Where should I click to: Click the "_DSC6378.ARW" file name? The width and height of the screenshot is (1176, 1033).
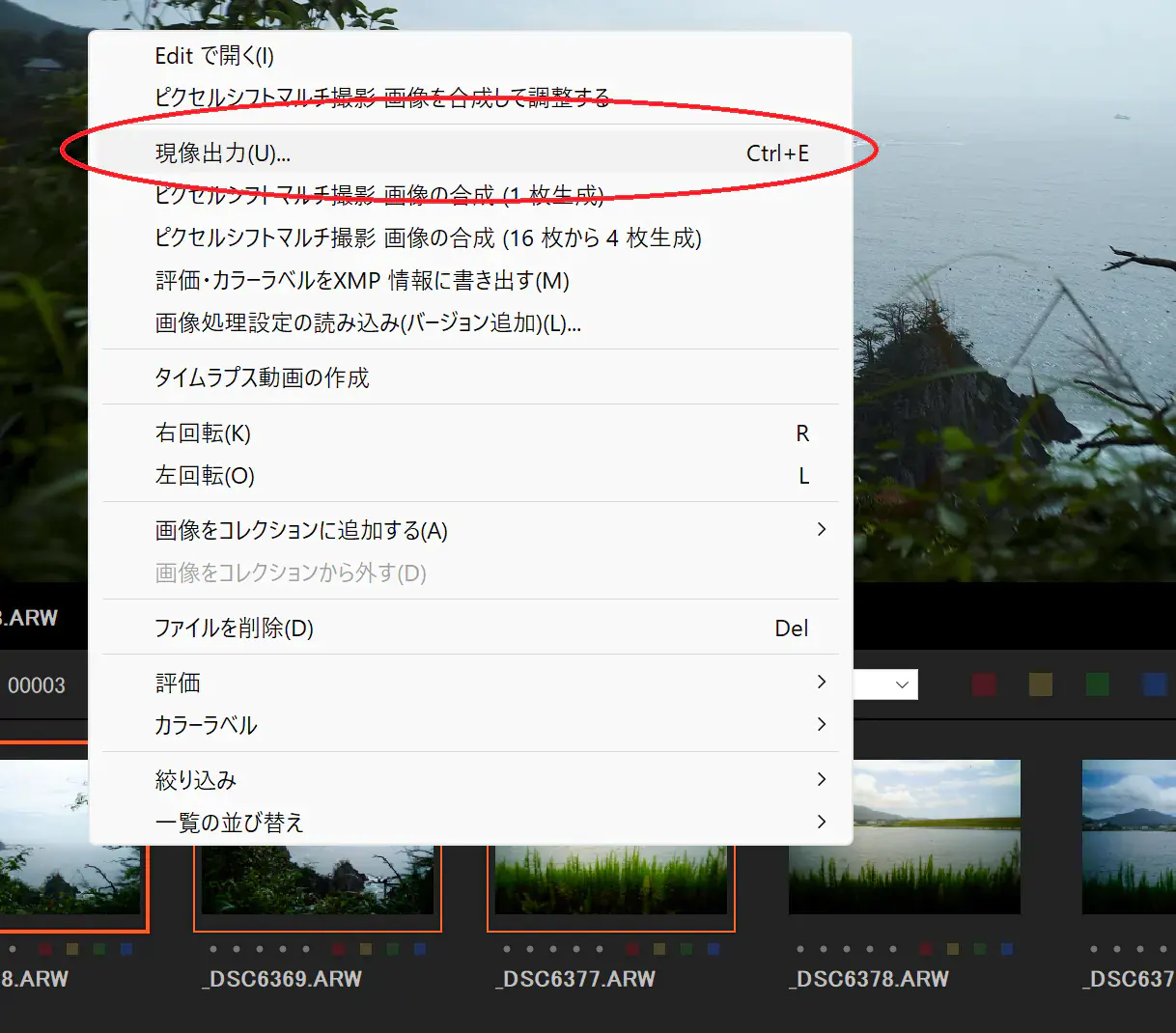tap(869, 979)
